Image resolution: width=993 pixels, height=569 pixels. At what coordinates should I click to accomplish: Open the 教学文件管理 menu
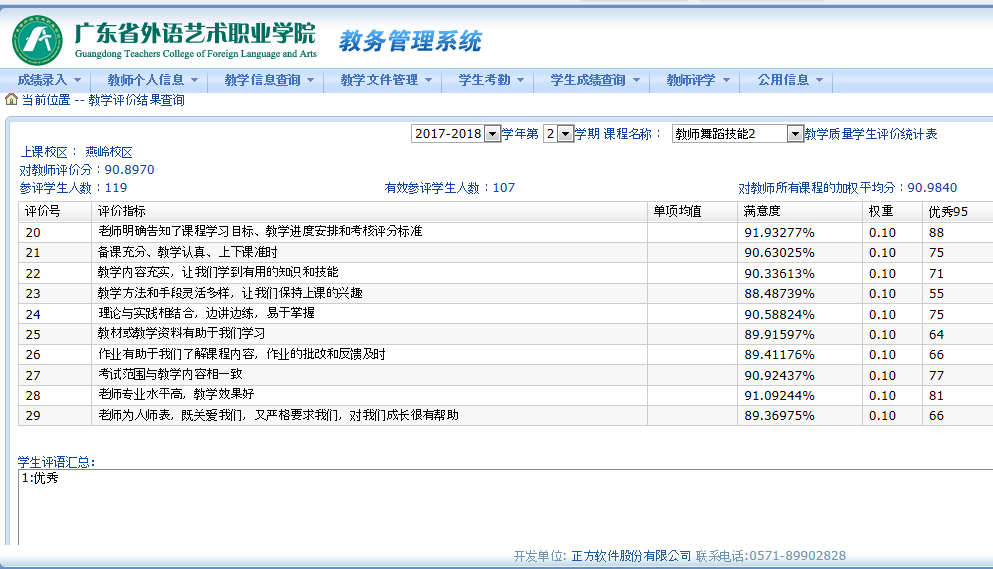(385, 80)
